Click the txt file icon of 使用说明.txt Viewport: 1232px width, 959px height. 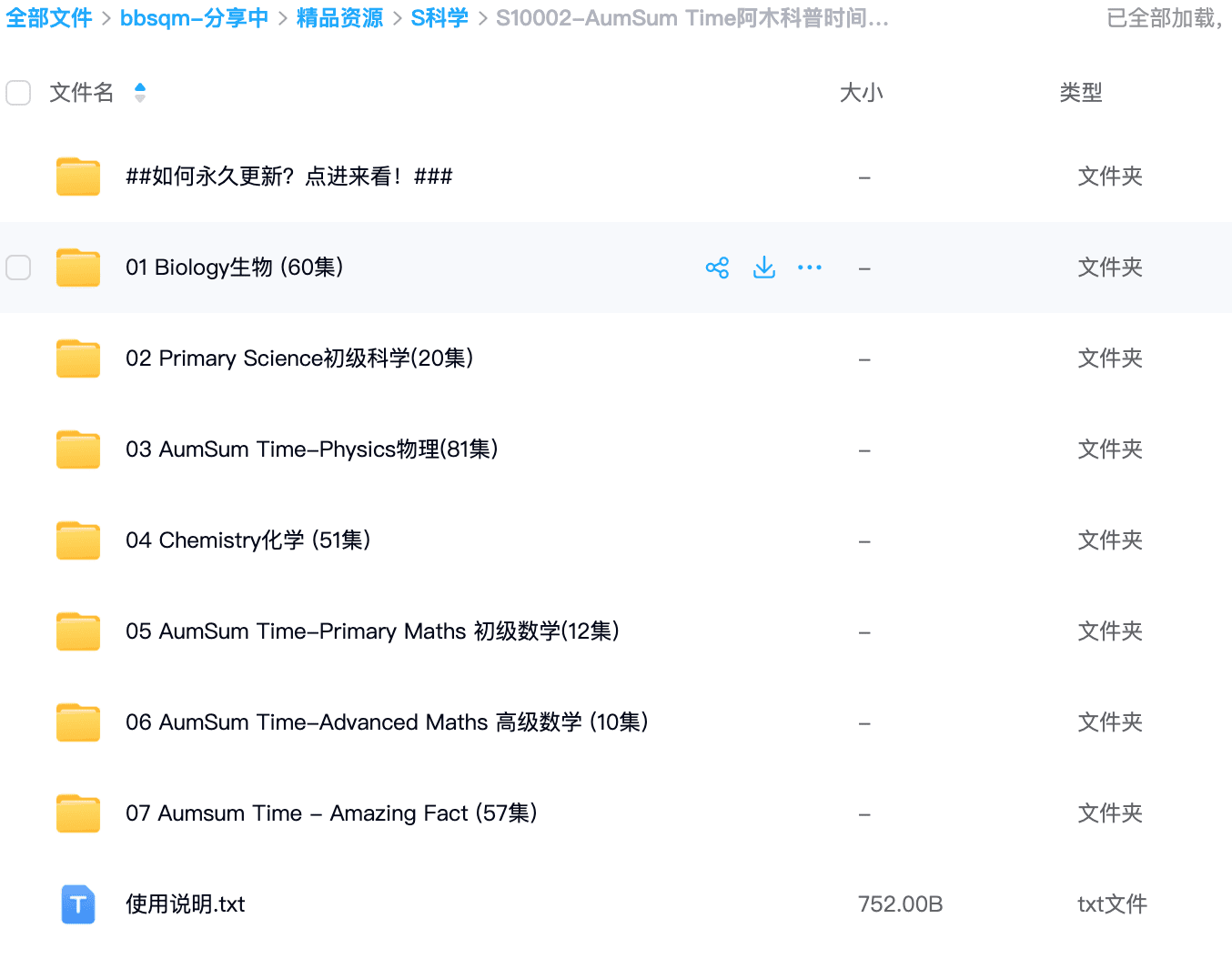tap(78, 904)
